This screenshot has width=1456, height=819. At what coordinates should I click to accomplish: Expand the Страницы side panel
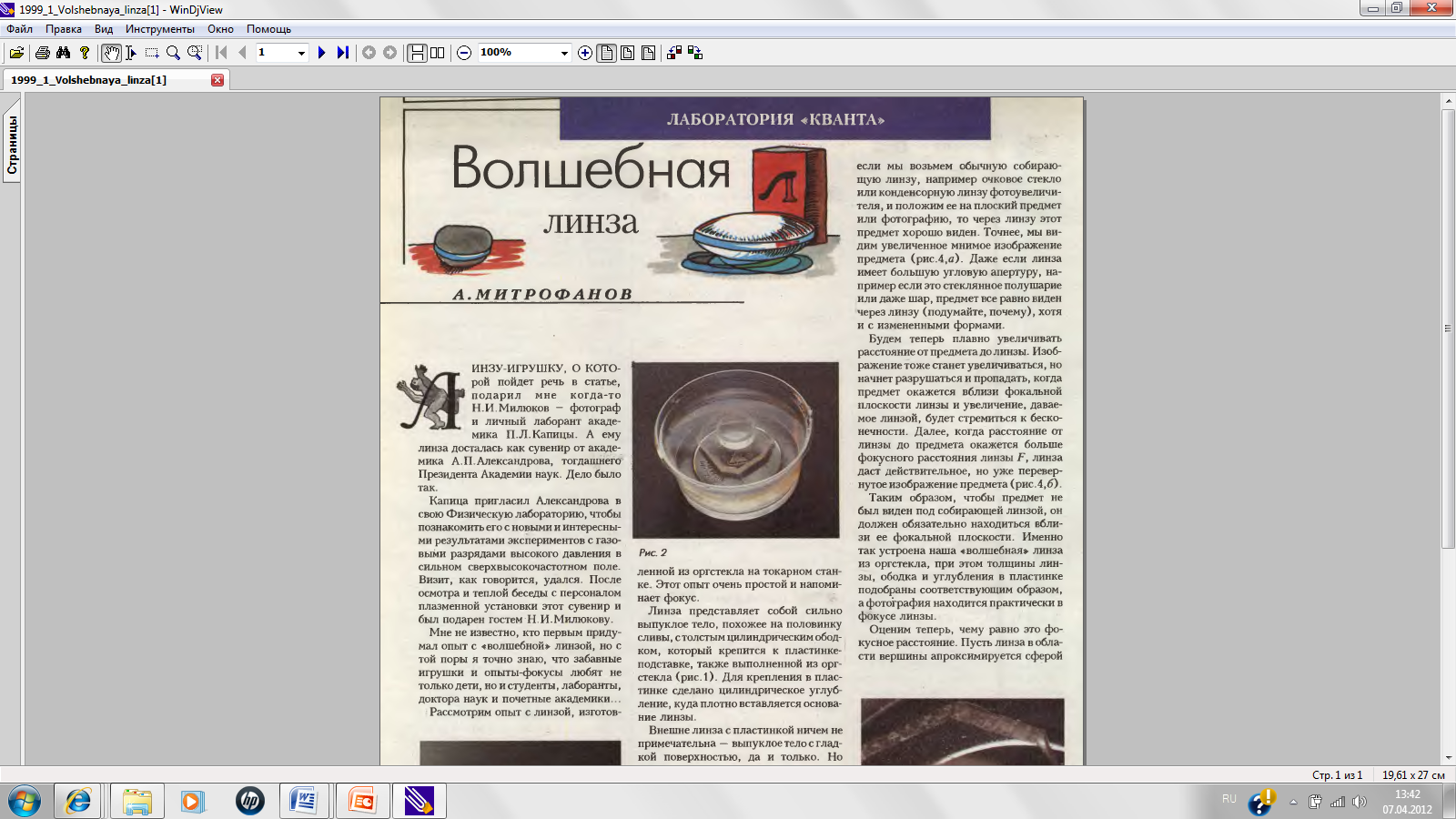click(12, 144)
